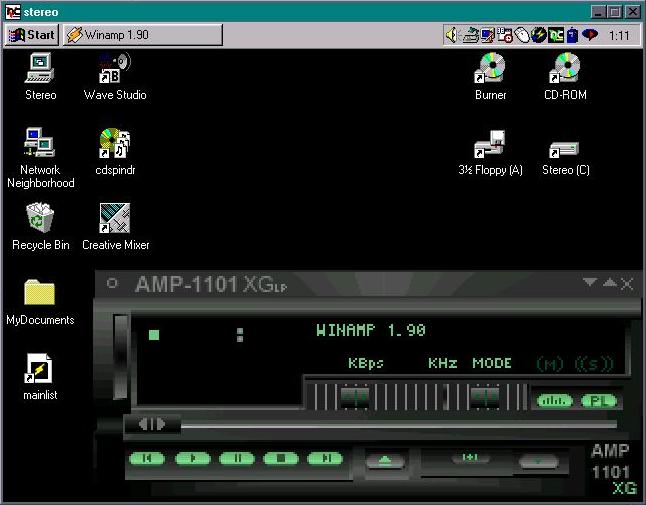This screenshot has height=505, width=646.
Task: Minimize Winamp with down-triangle button
Action: (x=590, y=283)
